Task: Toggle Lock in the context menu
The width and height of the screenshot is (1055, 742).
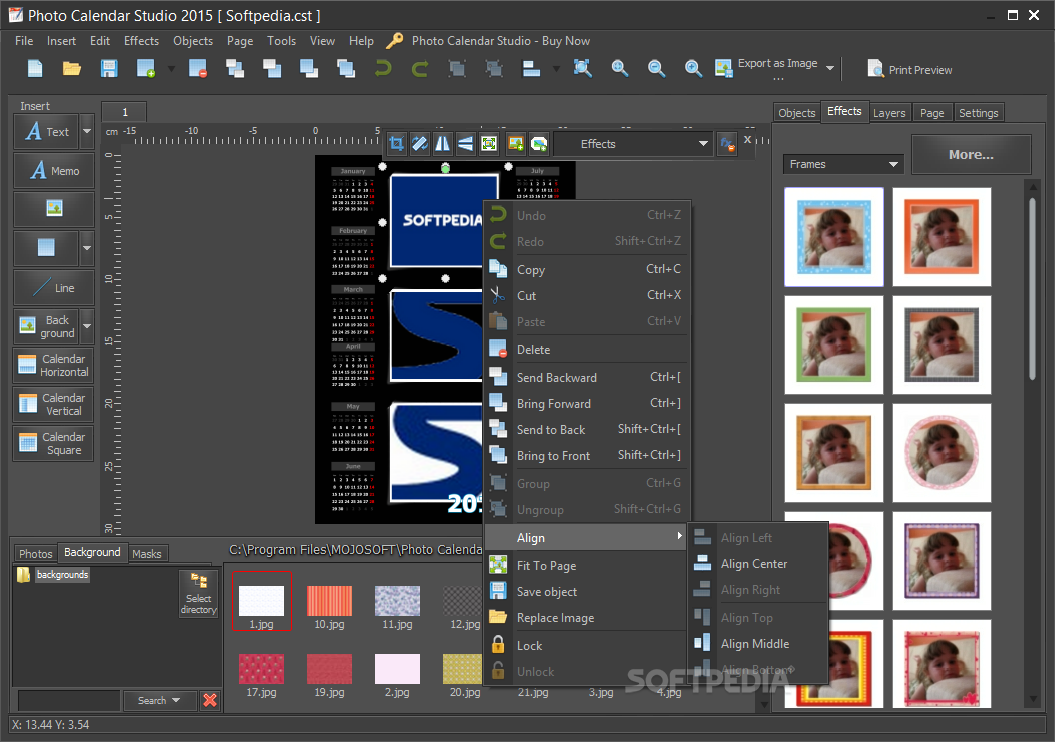Action: [585, 646]
